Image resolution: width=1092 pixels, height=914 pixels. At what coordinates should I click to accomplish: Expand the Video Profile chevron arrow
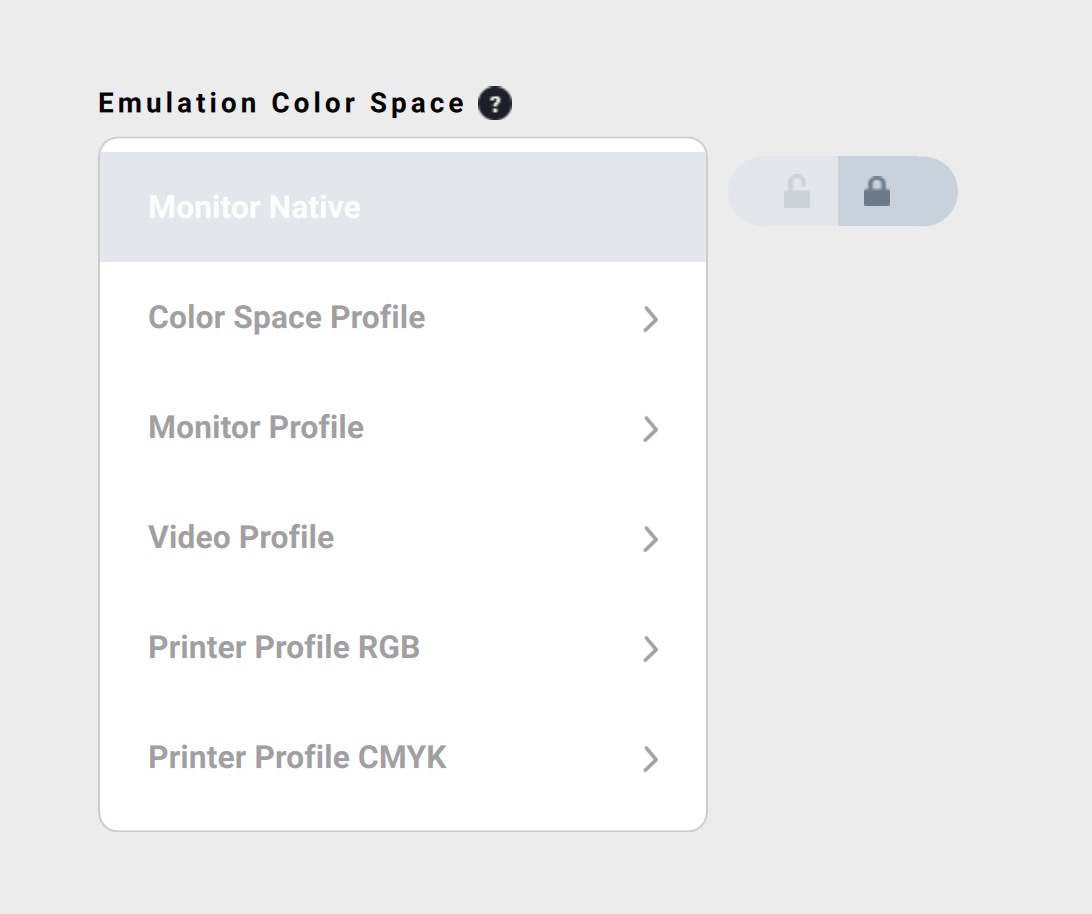650,539
